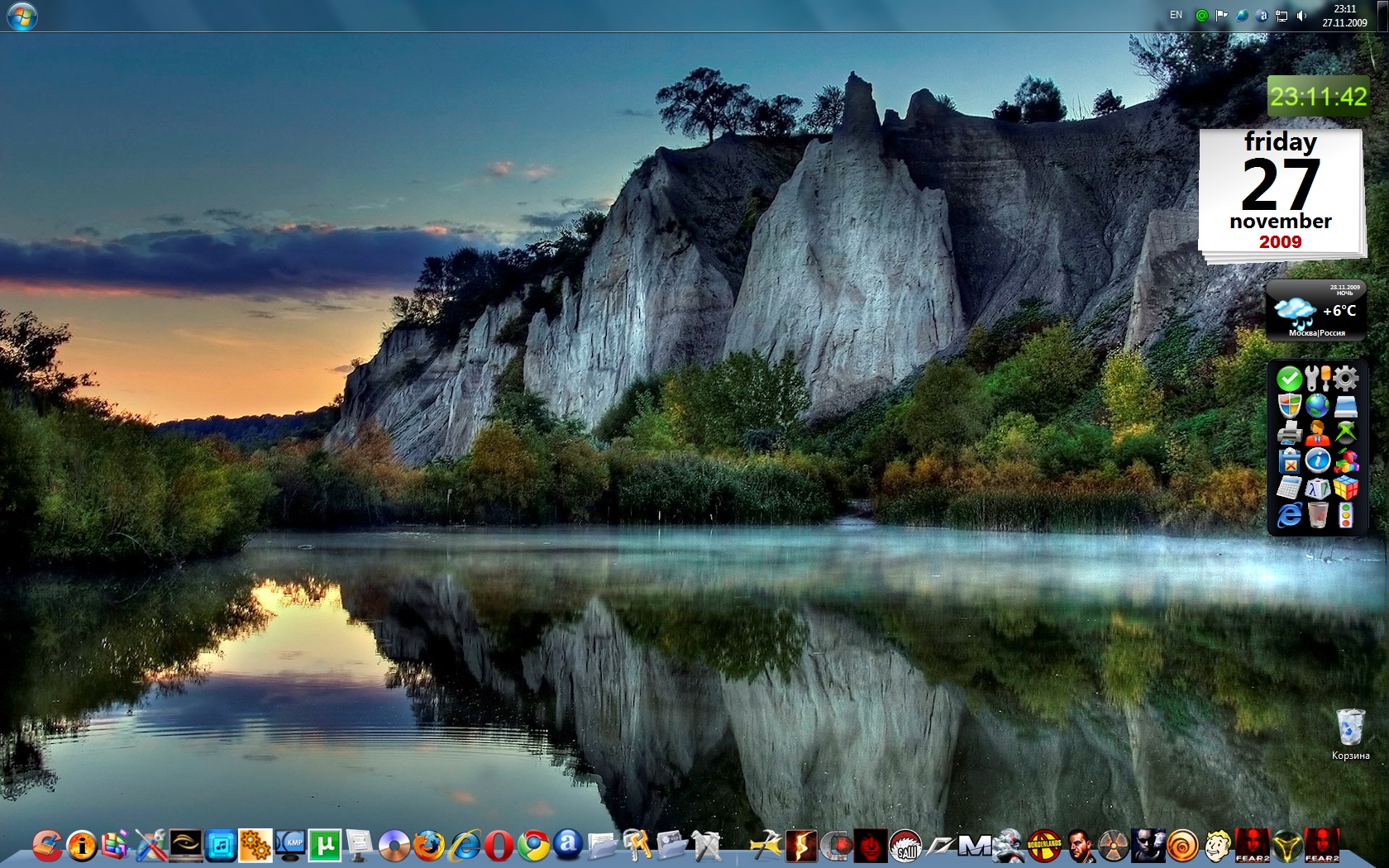Open the last F.E.A.R. 2 dock icon
Image resolution: width=1389 pixels, height=868 pixels.
pyautogui.click(x=1321, y=846)
